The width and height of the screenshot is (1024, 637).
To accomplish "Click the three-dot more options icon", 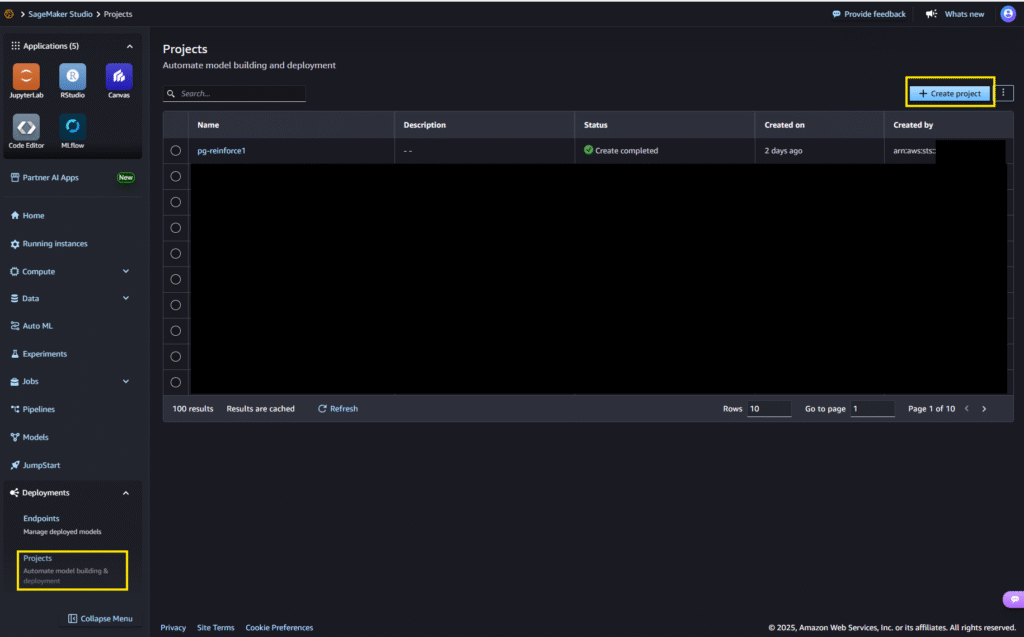I will tap(1005, 93).
